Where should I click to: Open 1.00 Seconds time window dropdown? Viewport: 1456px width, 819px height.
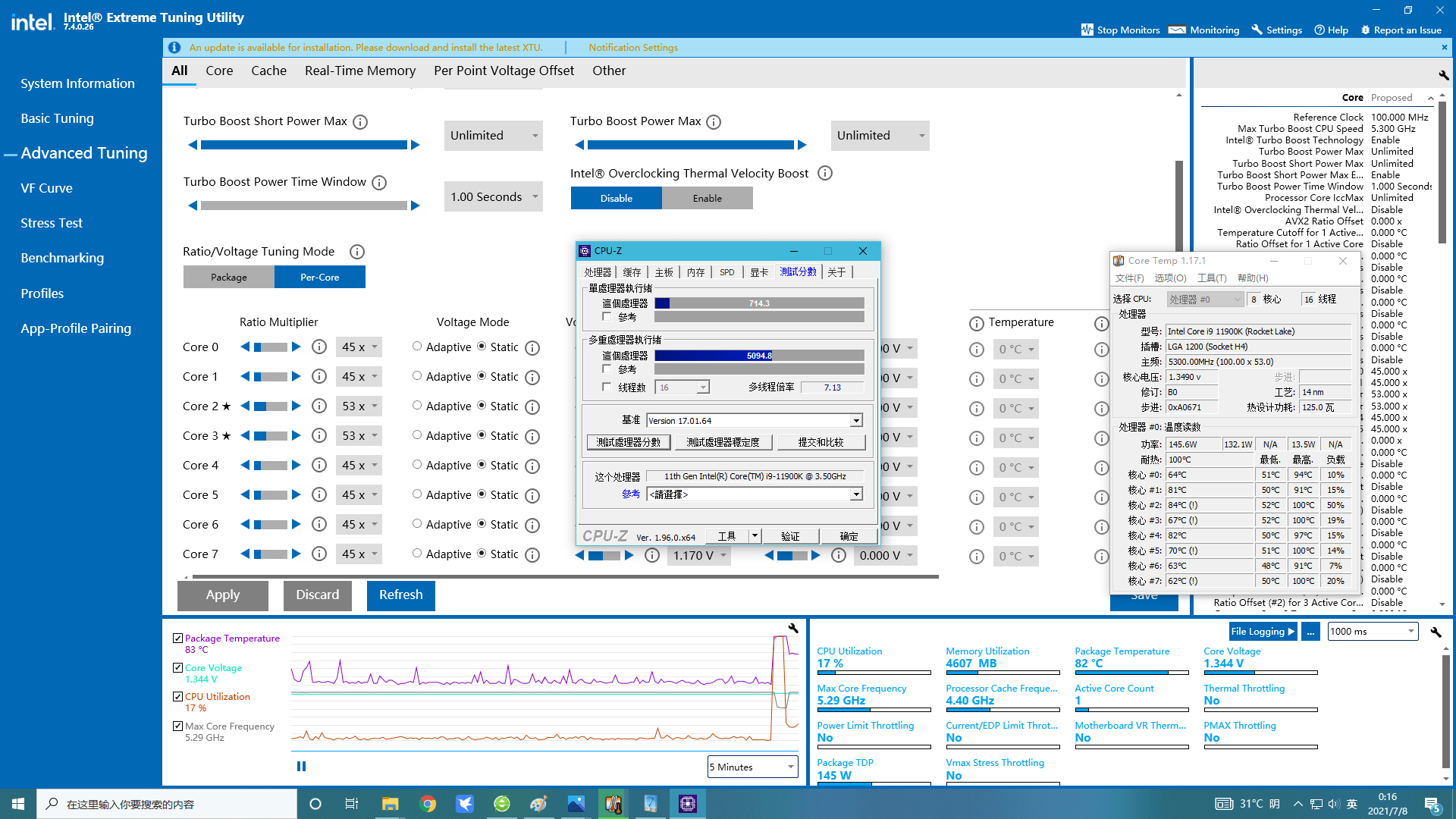pyautogui.click(x=494, y=196)
